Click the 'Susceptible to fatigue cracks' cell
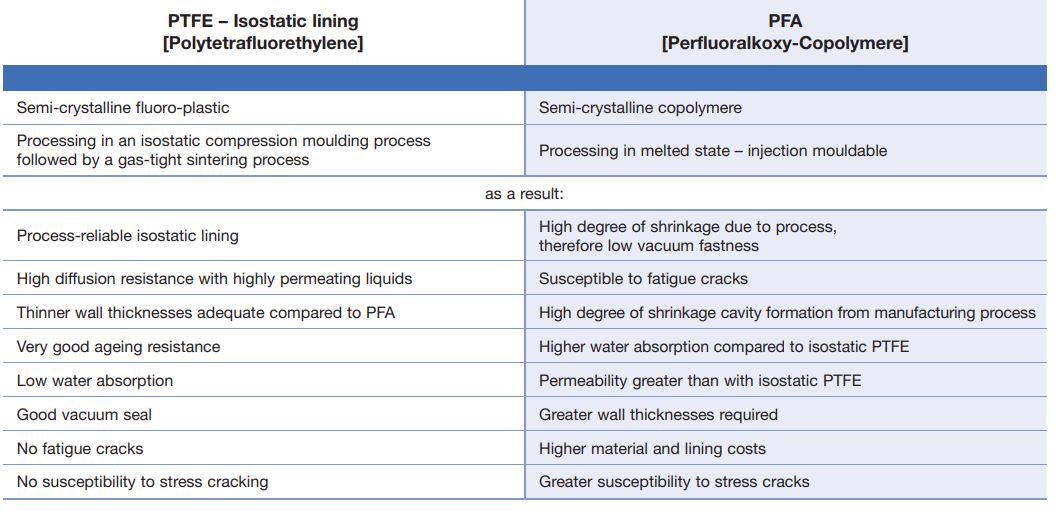The height and width of the screenshot is (511, 1061). [643, 279]
